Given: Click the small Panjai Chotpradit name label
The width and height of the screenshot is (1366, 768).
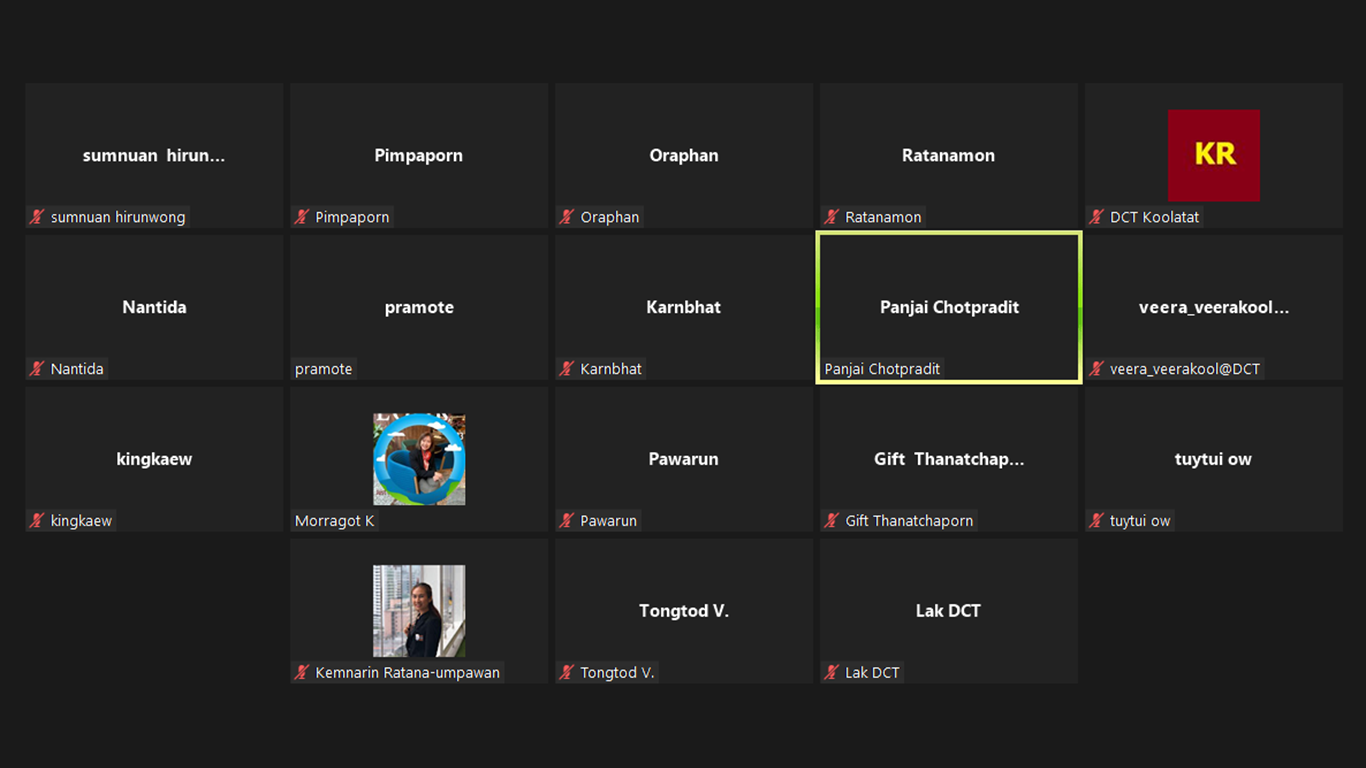Looking at the screenshot, I should tap(882, 369).
